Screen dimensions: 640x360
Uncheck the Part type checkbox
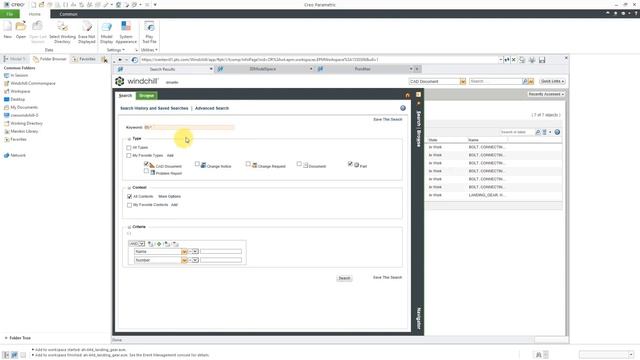coord(350,164)
